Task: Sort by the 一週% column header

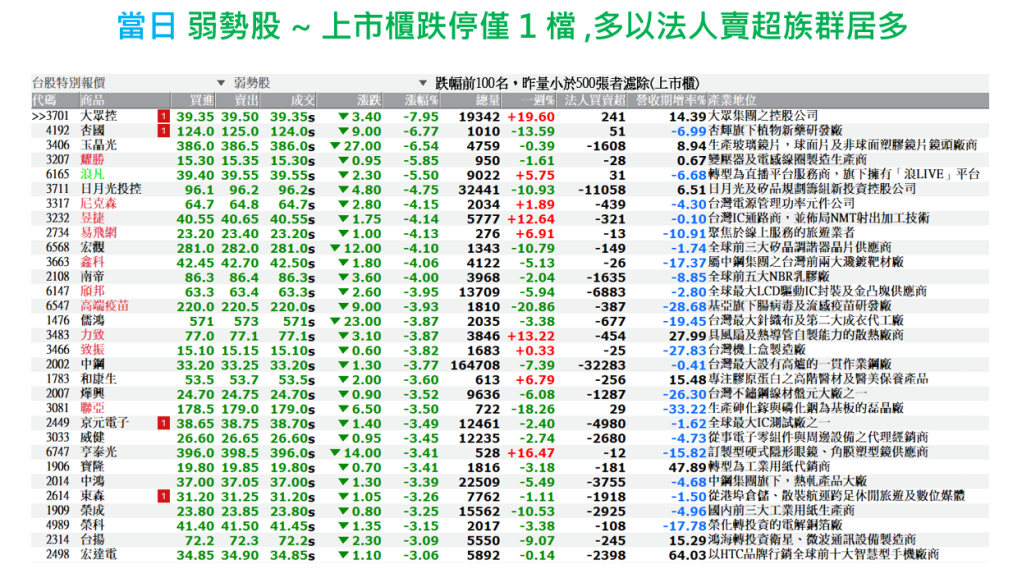Action: click(539, 101)
